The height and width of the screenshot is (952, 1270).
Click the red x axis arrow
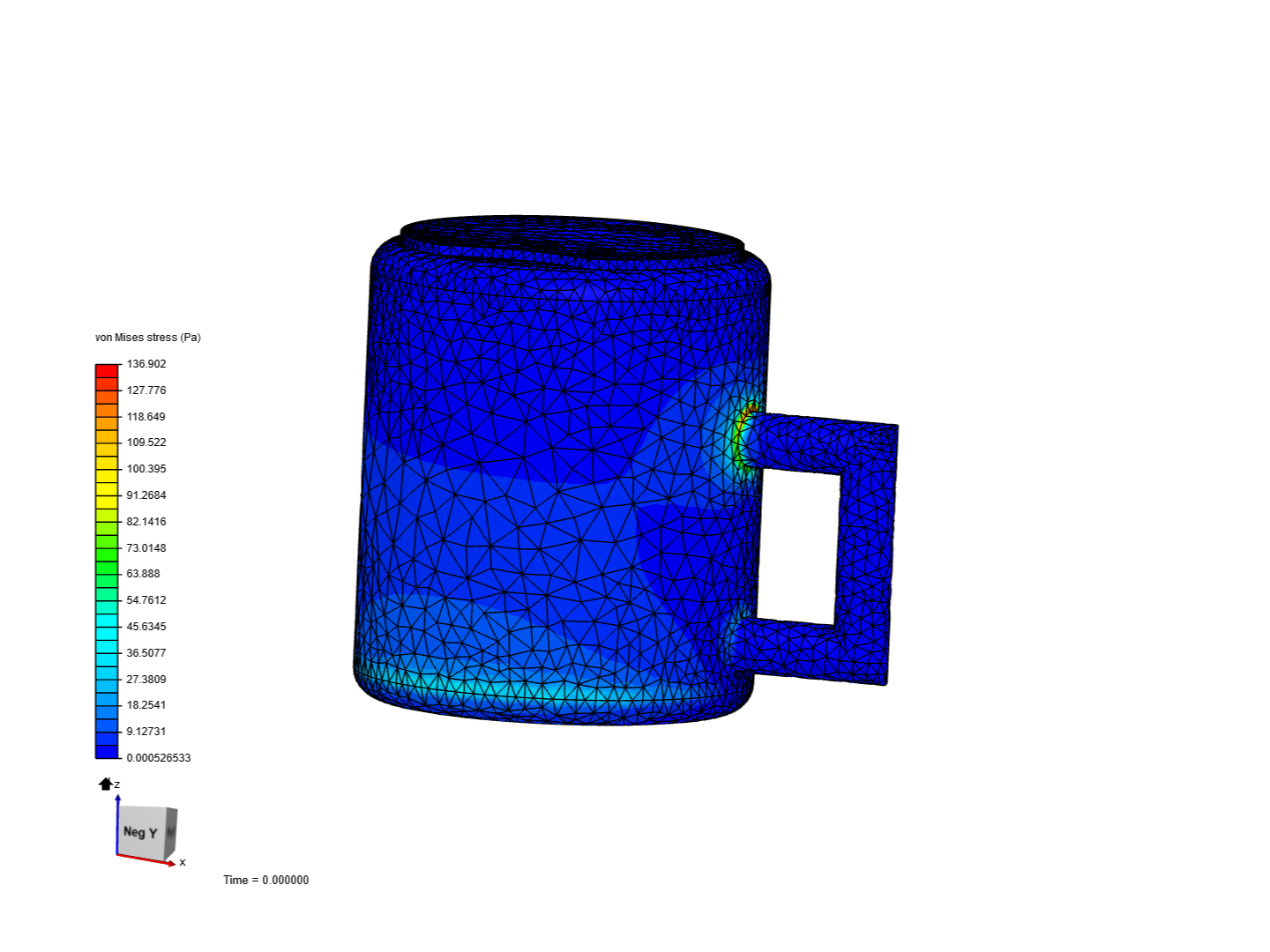pos(146,859)
